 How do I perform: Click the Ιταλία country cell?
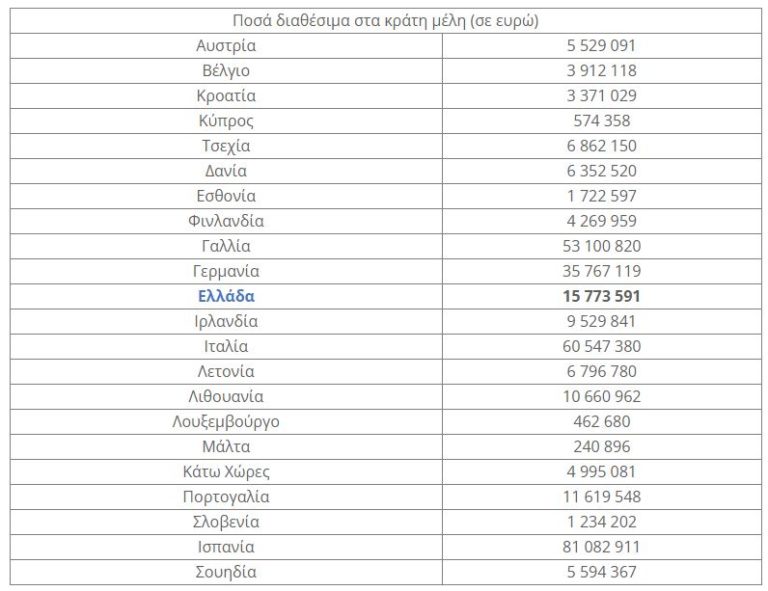pos(226,346)
